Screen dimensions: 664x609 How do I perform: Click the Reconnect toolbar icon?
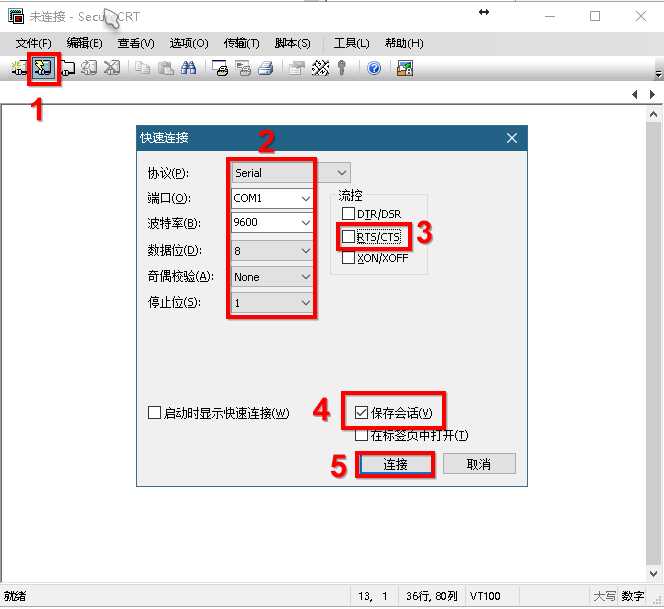[x=89, y=68]
